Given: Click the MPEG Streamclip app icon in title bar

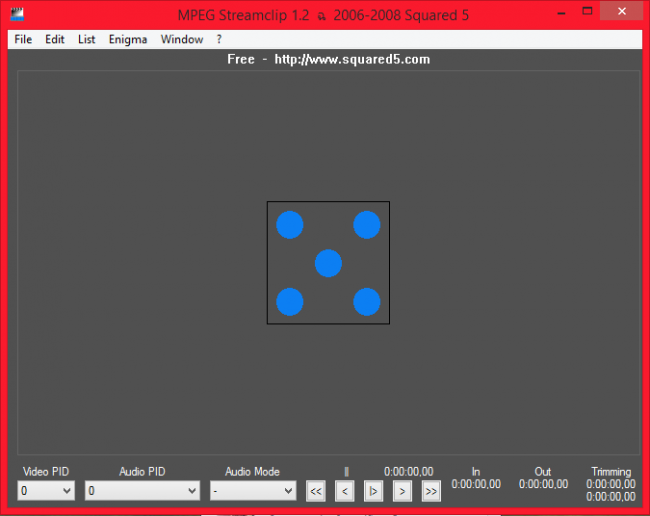Looking at the screenshot, I should (x=17, y=15).
